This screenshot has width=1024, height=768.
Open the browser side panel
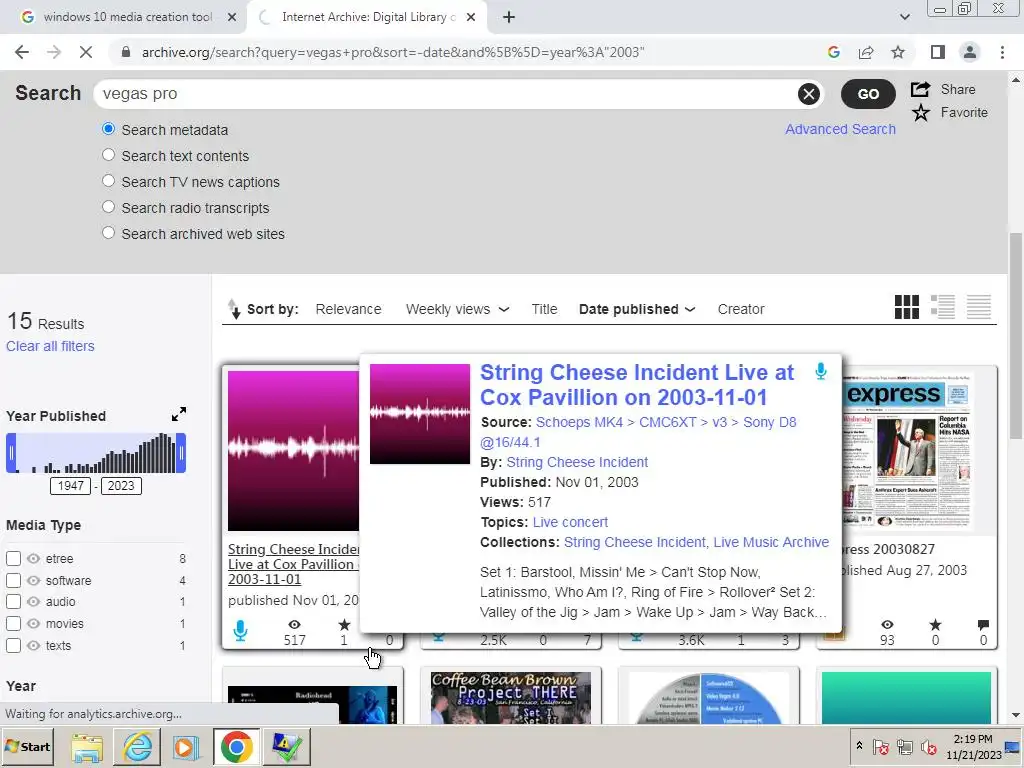point(938,52)
